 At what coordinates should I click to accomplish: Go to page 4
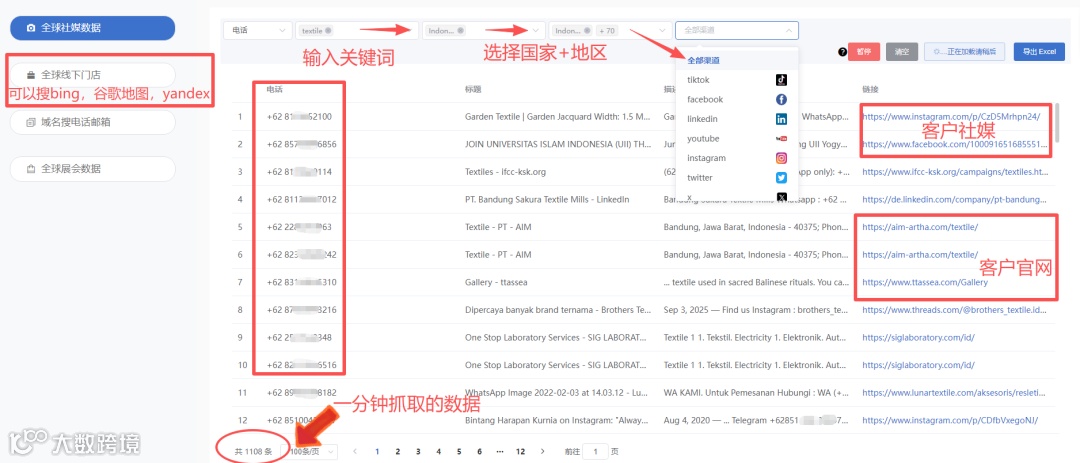[x=438, y=451]
